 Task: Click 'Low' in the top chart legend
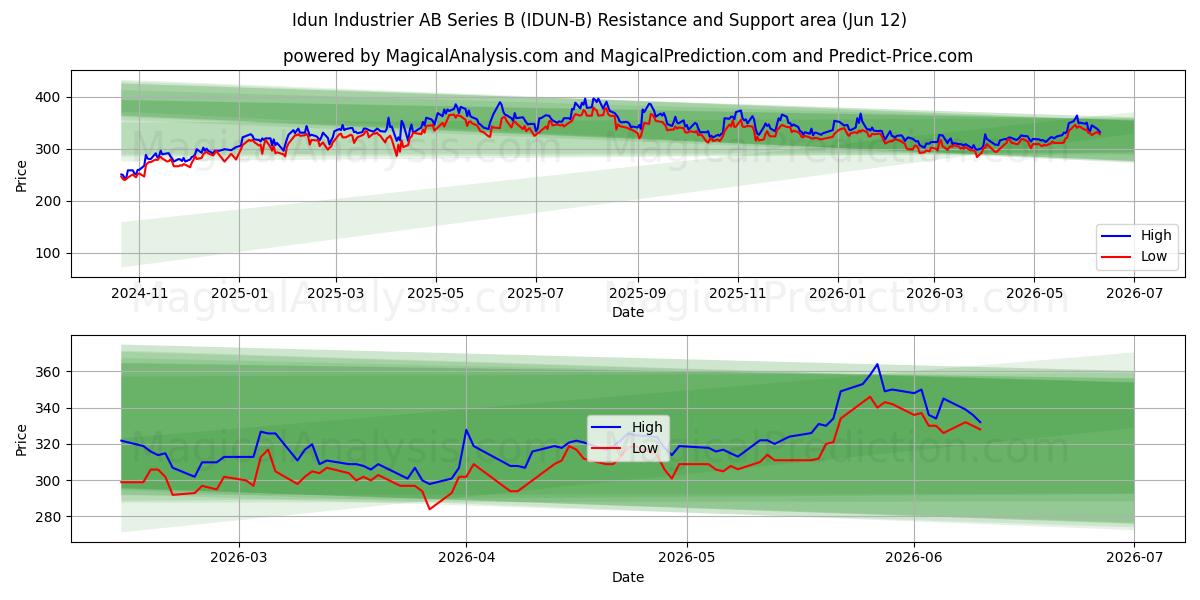point(1154,256)
